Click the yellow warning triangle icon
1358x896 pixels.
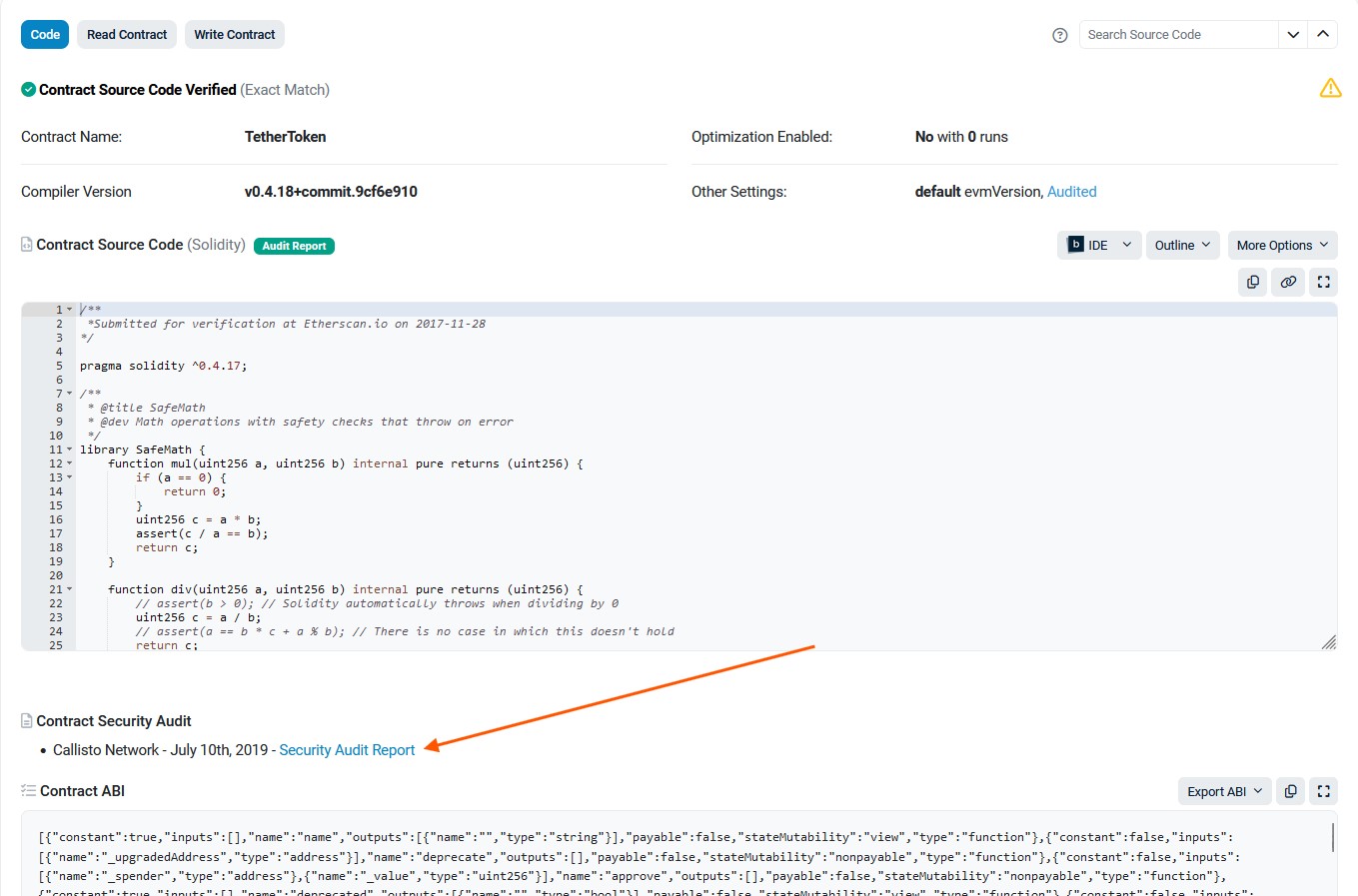pyautogui.click(x=1330, y=89)
